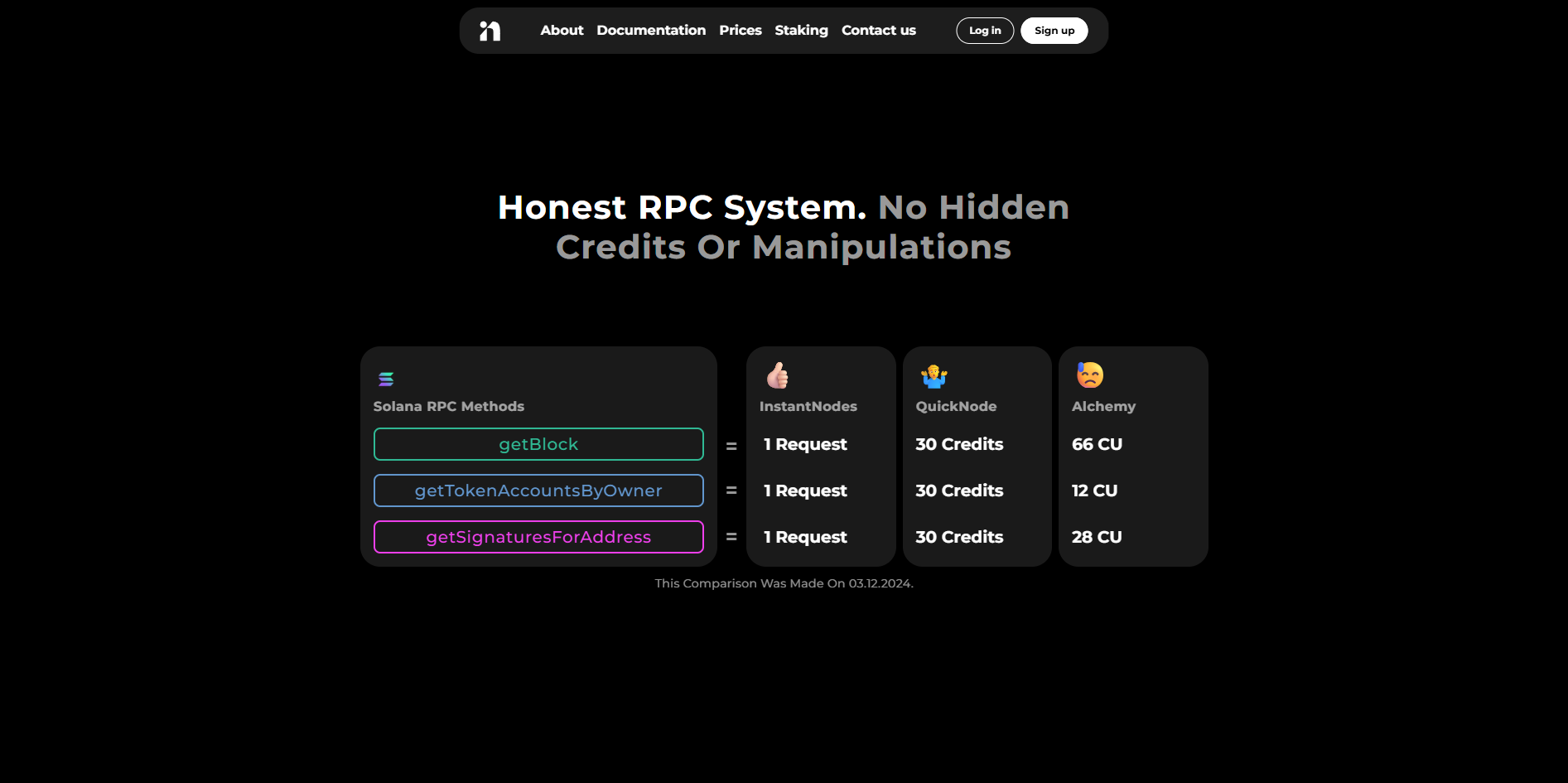The width and height of the screenshot is (1568, 783).
Task: Click the shrug emoji above QuickNode
Action: 934,375
